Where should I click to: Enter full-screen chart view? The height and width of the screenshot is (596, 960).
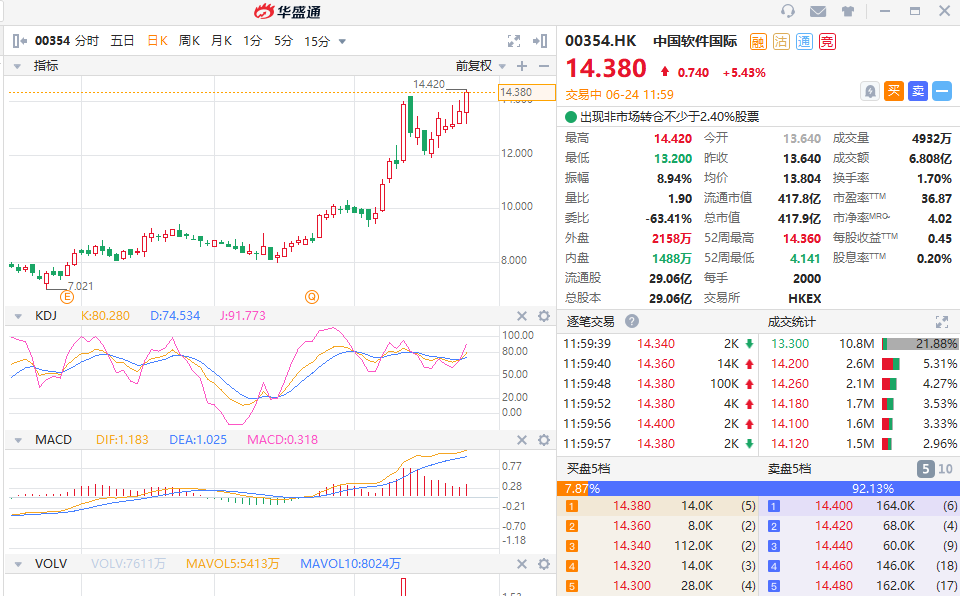514,41
